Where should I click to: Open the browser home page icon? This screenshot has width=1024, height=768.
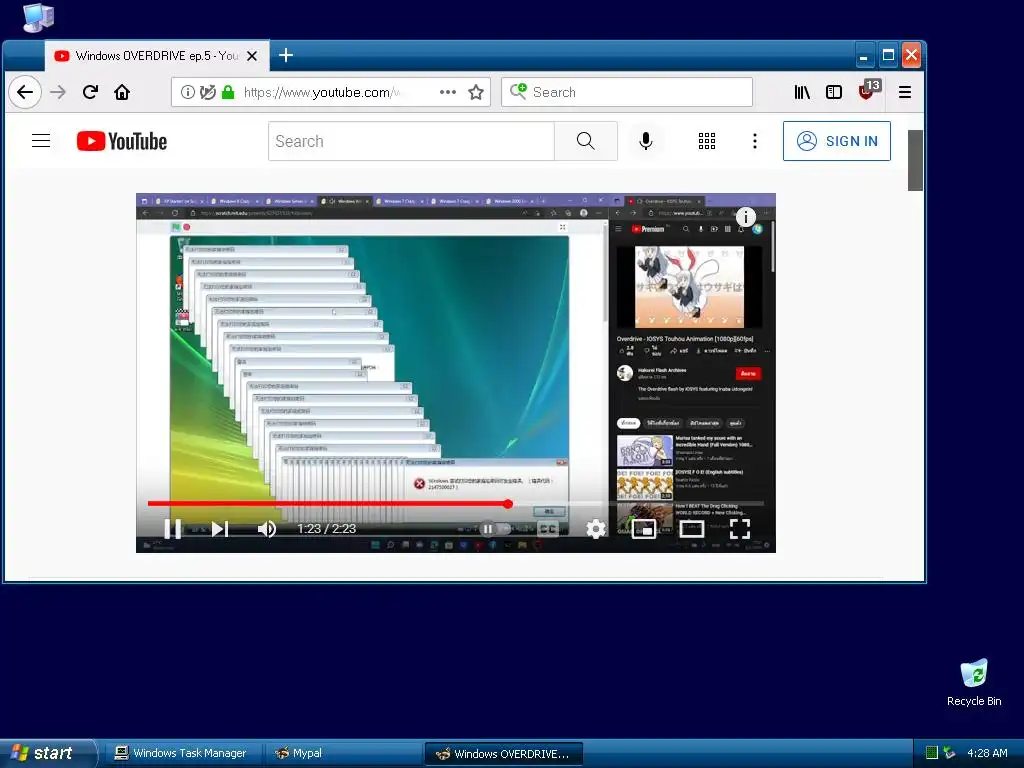point(122,92)
